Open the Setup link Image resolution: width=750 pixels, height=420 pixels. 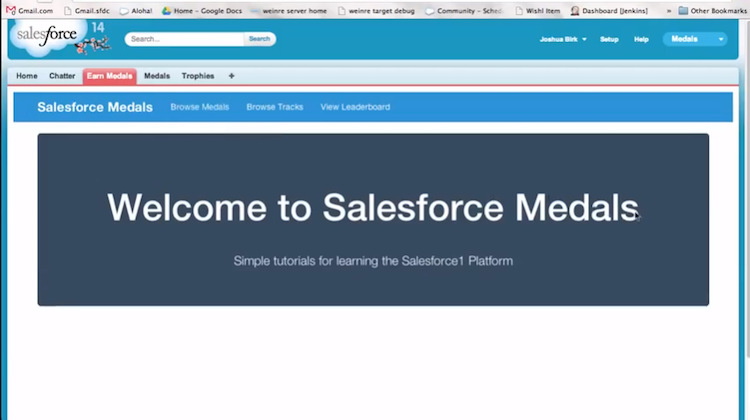pyautogui.click(x=609, y=39)
